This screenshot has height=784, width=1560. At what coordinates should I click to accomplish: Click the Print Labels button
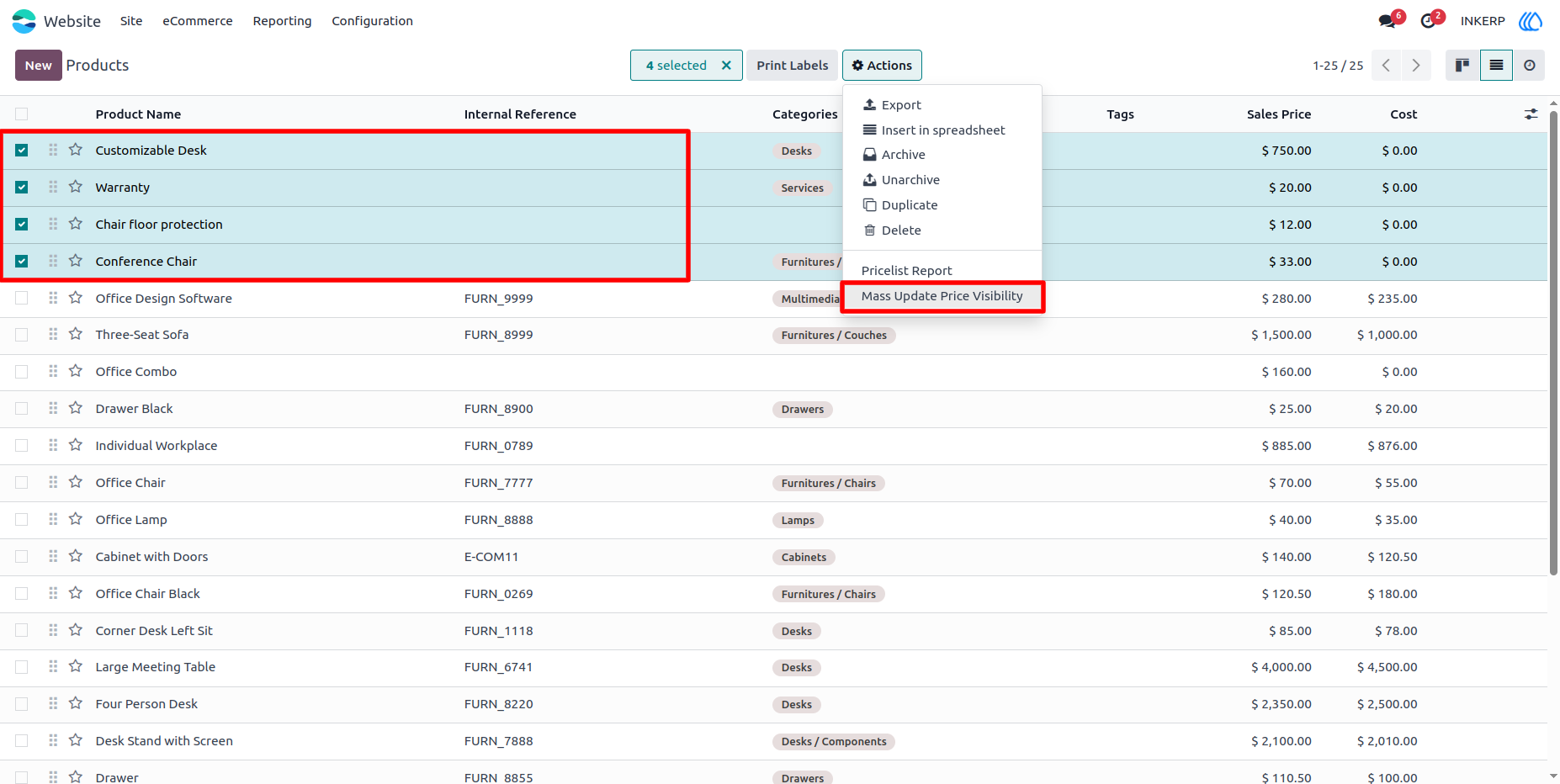click(792, 66)
